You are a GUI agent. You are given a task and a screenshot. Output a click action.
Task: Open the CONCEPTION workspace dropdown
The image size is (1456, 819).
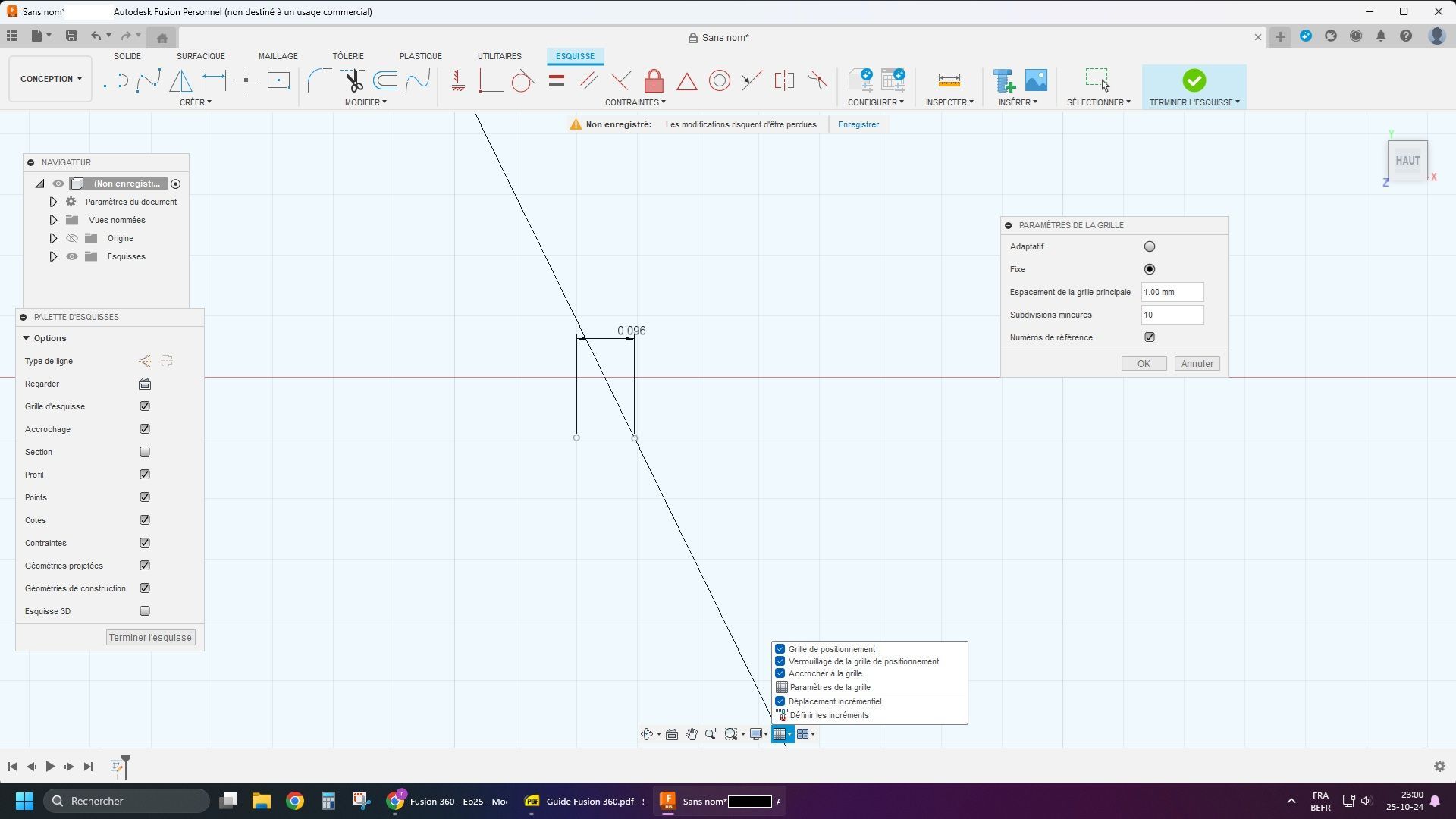pyautogui.click(x=51, y=79)
